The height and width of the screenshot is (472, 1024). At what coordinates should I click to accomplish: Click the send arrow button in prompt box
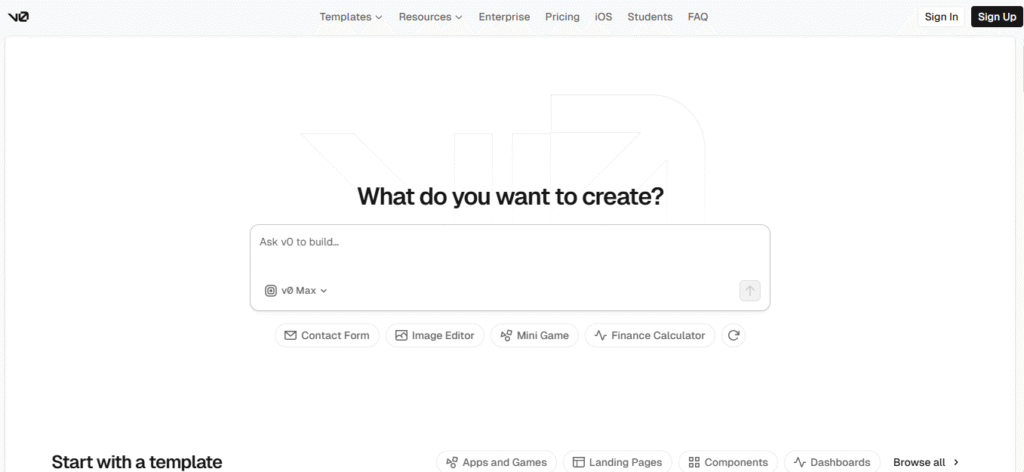pyautogui.click(x=750, y=291)
